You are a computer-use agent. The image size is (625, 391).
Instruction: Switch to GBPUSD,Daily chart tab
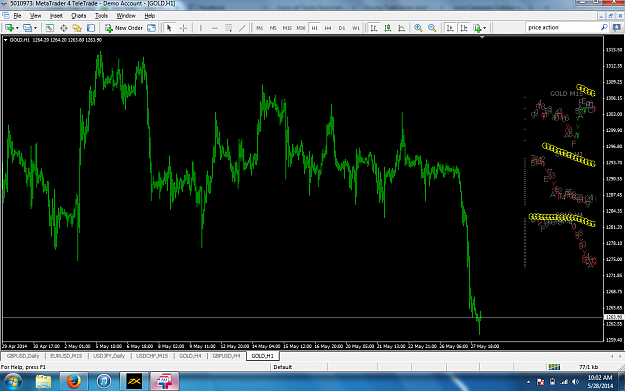click(23, 356)
